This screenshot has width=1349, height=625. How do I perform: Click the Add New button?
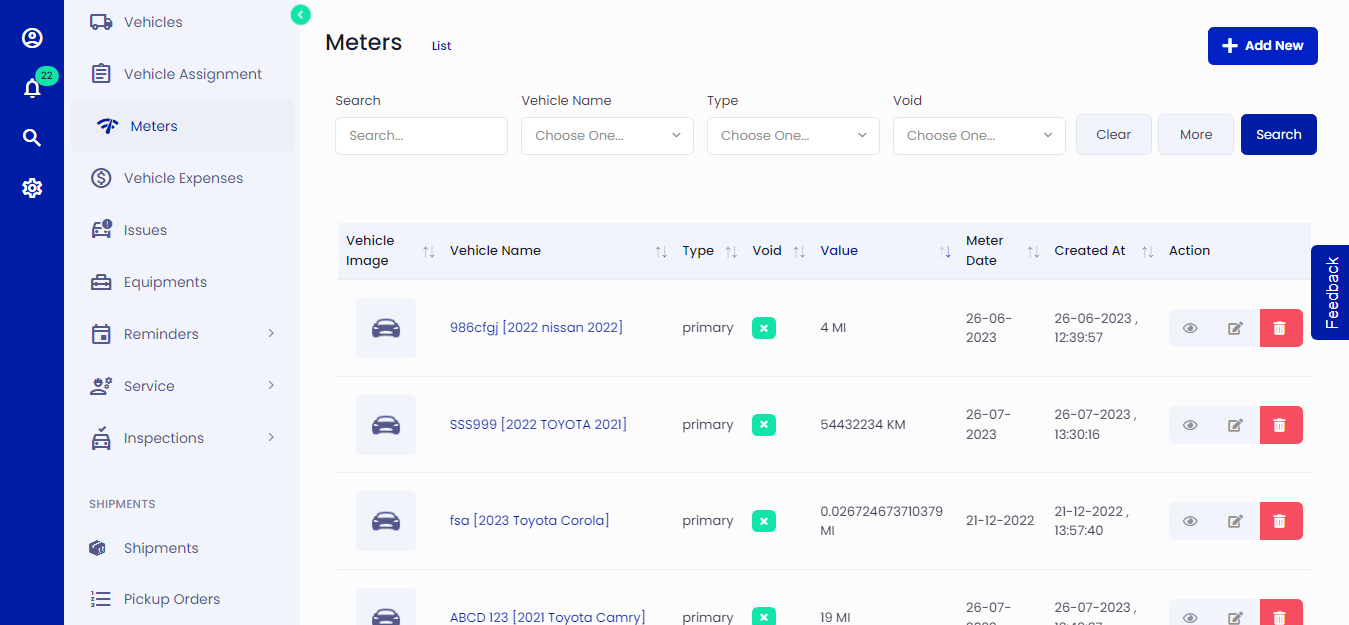point(1262,45)
